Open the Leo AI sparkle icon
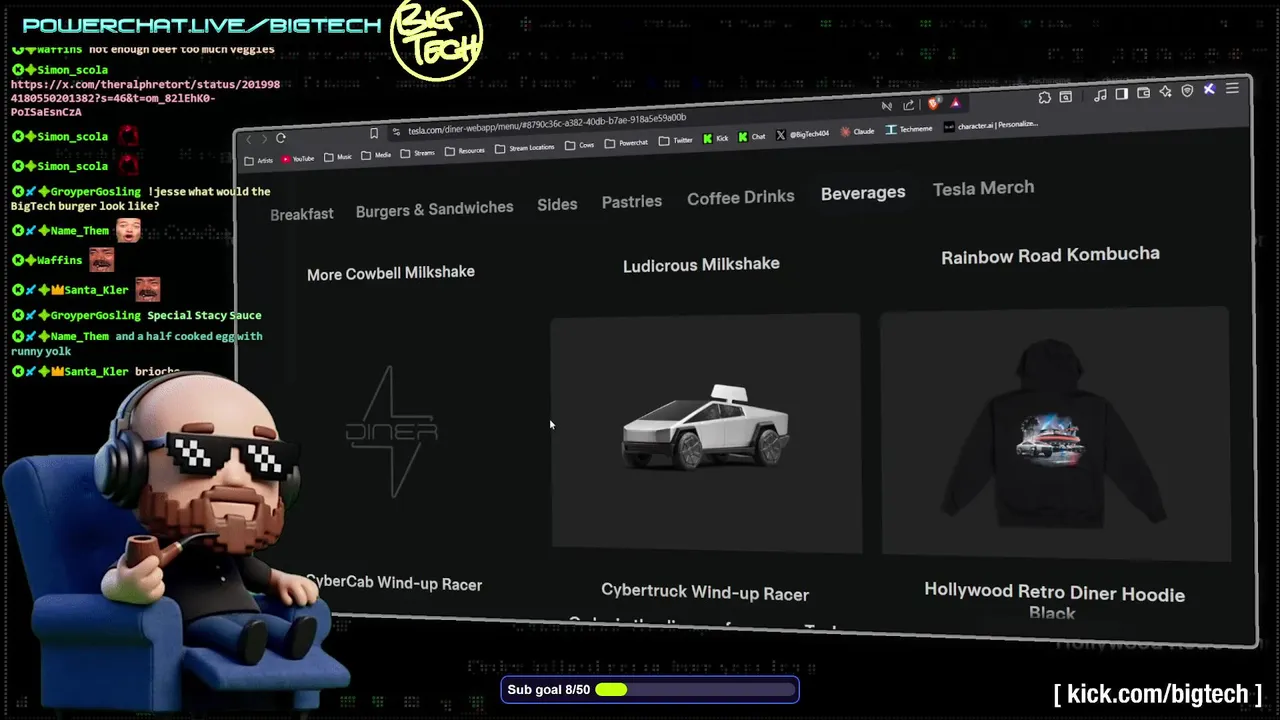 tap(1165, 92)
